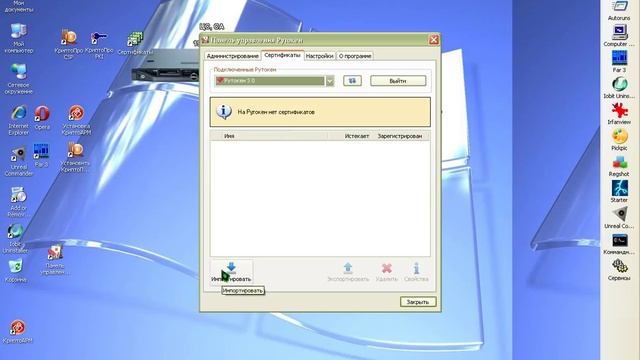Select Unreal Commander desktop shortcut
The image size is (640, 360).
18,162
